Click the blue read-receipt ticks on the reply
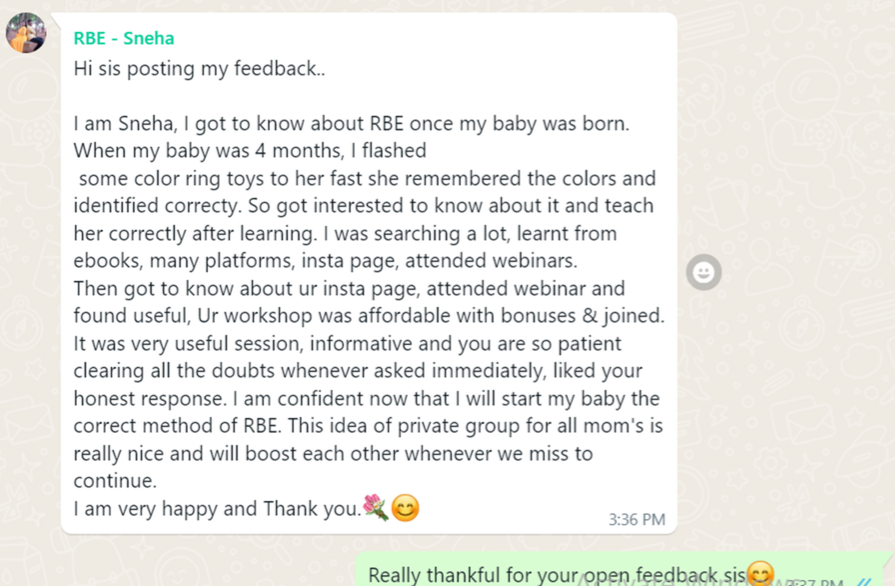895x586 pixels. pyautogui.click(x=864, y=581)
